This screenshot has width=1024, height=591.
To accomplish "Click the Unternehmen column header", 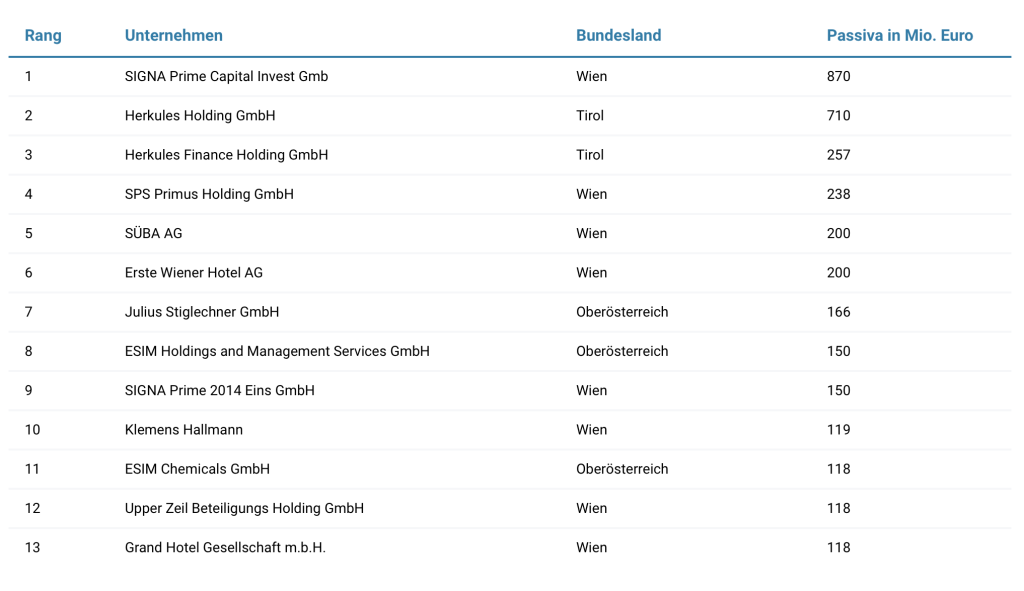I will tap(174, 36).
